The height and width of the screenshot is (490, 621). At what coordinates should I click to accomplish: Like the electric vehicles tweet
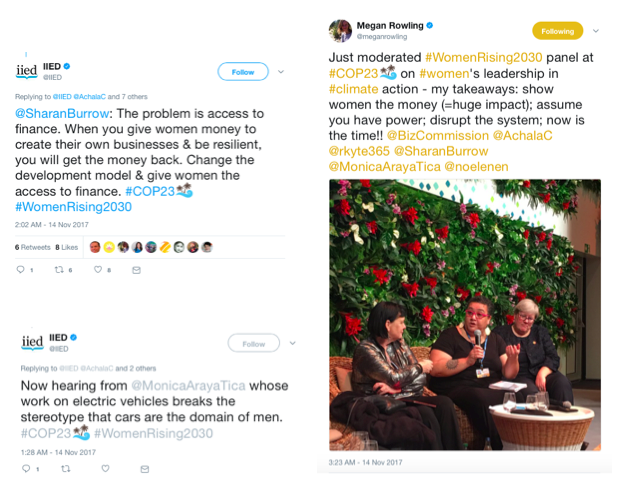[x=105, y=469]
